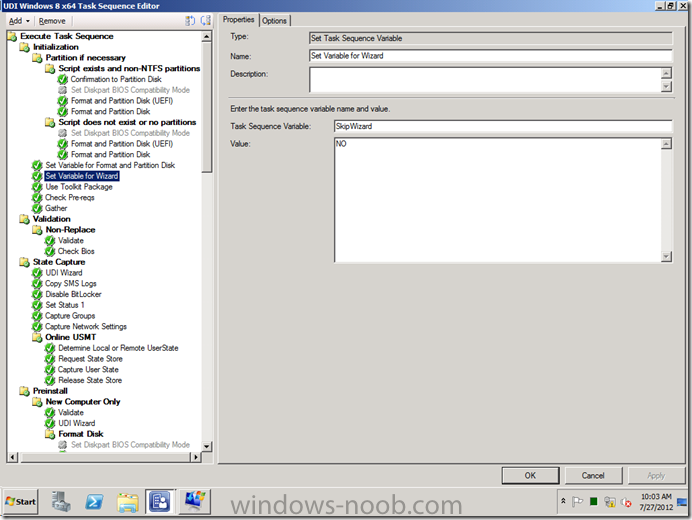Select the Format Disk group
692x520 pixels.
81,434
